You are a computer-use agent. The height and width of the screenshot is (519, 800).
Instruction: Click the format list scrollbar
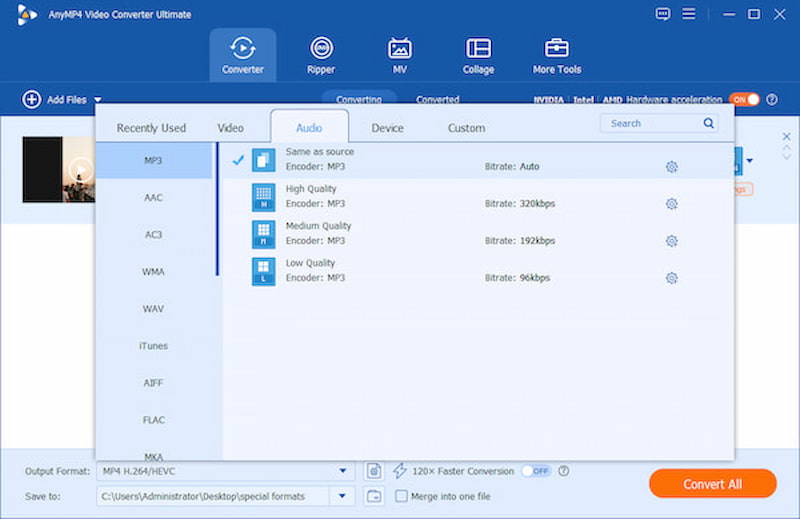click(x=217, y=209)
